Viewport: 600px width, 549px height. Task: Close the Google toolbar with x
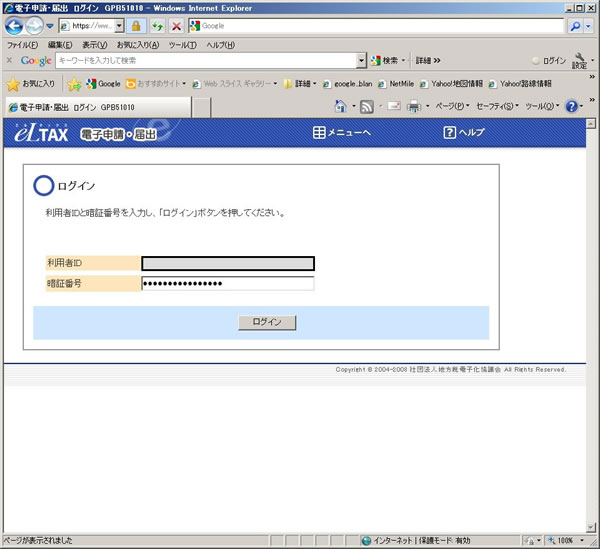9,60
